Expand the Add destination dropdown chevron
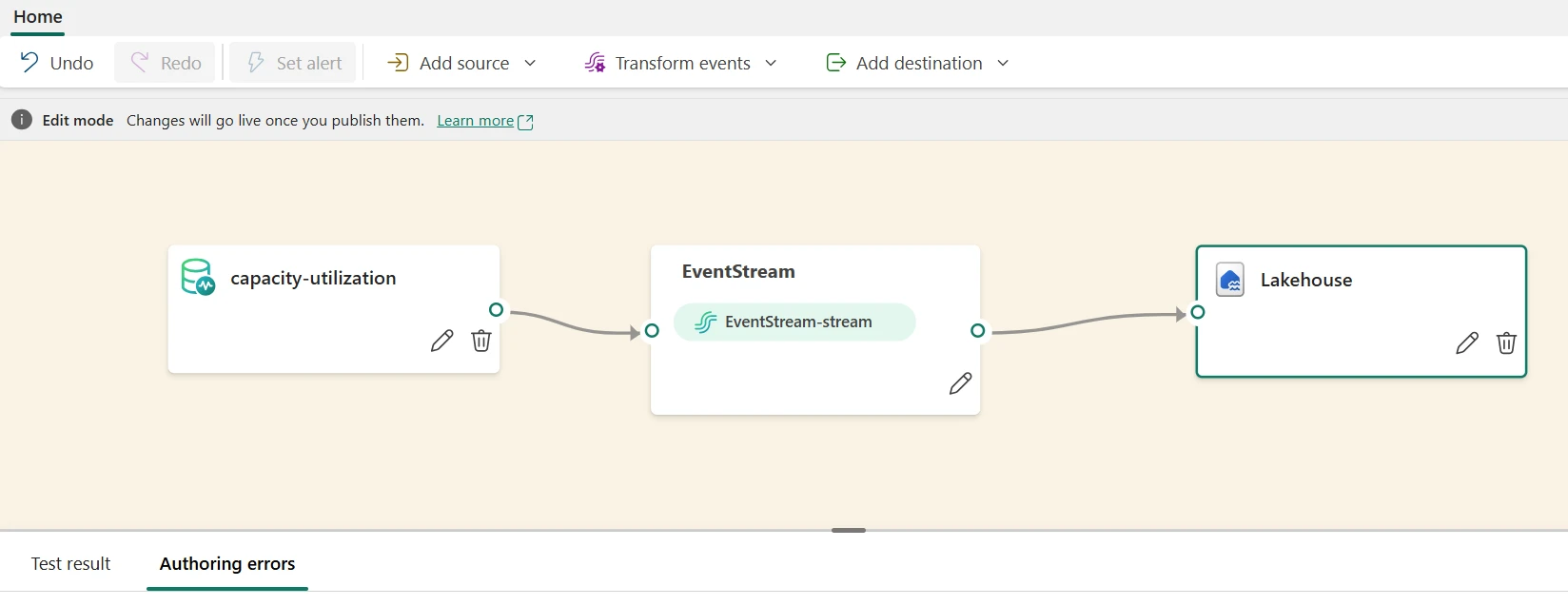 1003,63
